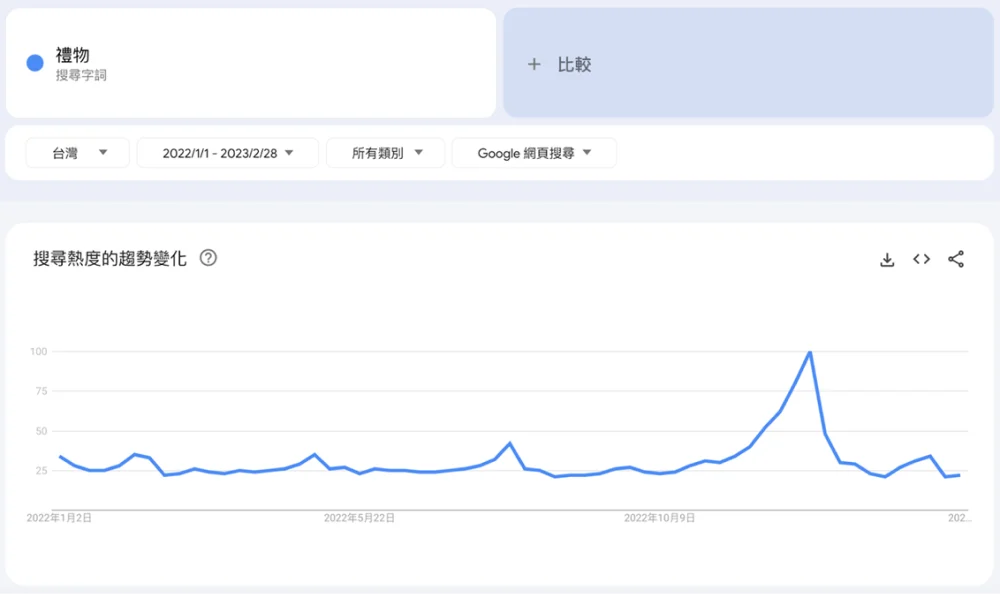1000x594 pixels.
Task: Open the 所有類別 category dropdown
Action: point(385,153)
